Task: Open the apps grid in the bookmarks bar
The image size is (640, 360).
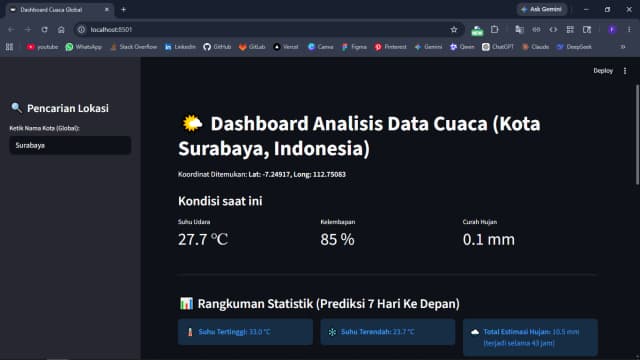Action: pyautogui.click(x=9, y=47)
